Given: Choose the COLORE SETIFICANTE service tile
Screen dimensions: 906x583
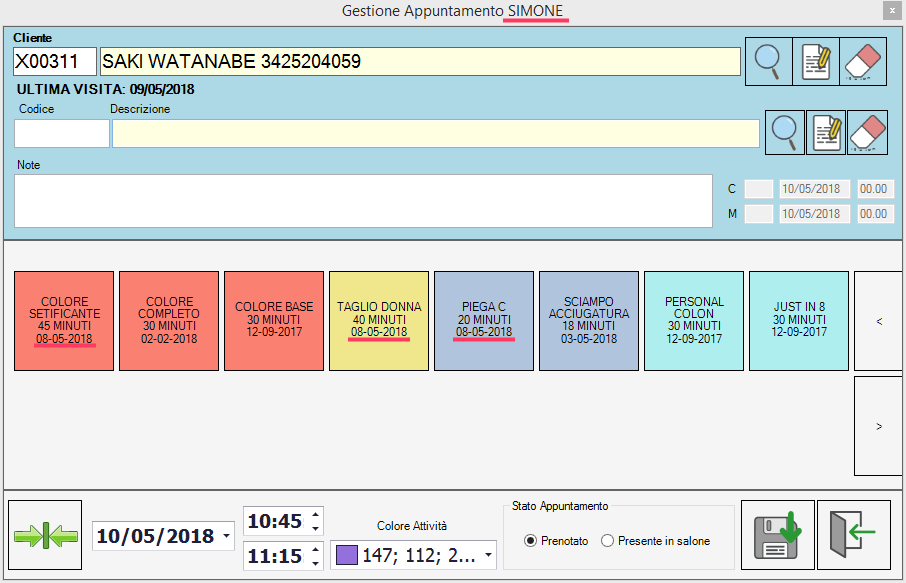Looking at the screenshot, I should (x=64, y=320).
